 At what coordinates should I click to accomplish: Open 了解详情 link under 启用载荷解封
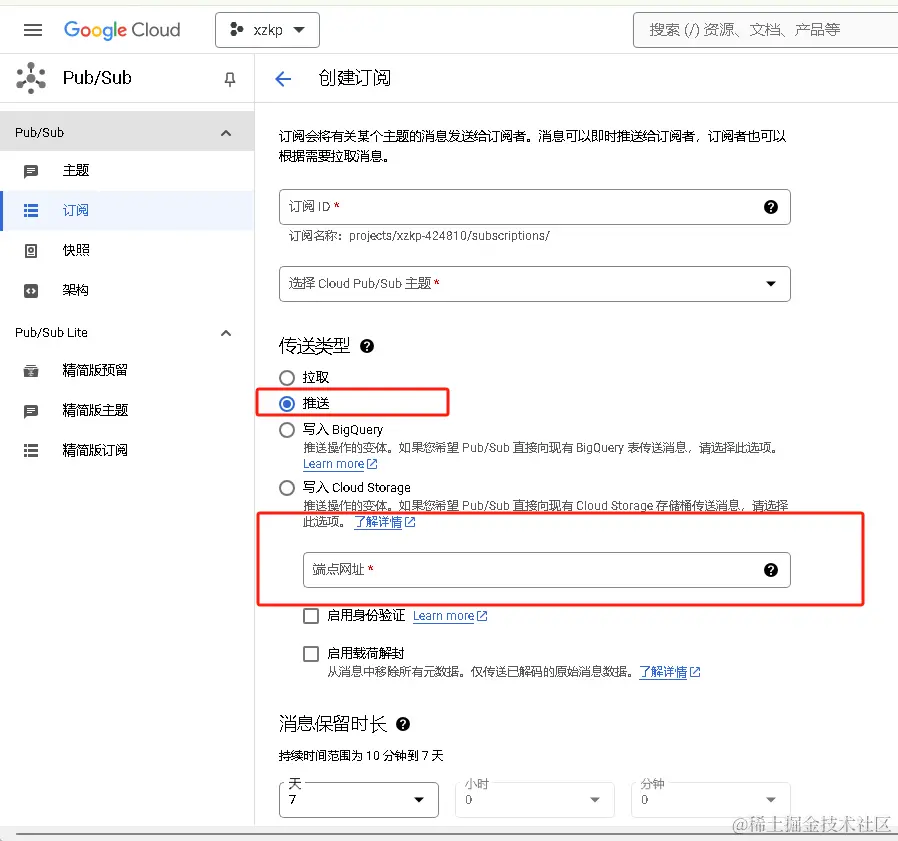(x=669, y=672)
